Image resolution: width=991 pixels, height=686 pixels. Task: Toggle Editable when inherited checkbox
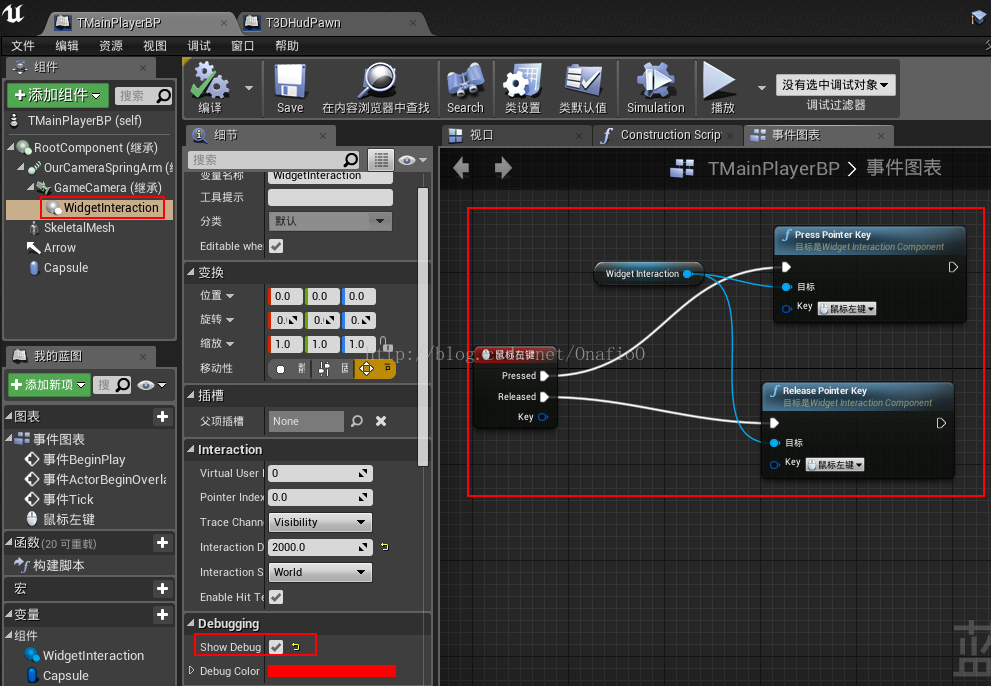[276, 246]
